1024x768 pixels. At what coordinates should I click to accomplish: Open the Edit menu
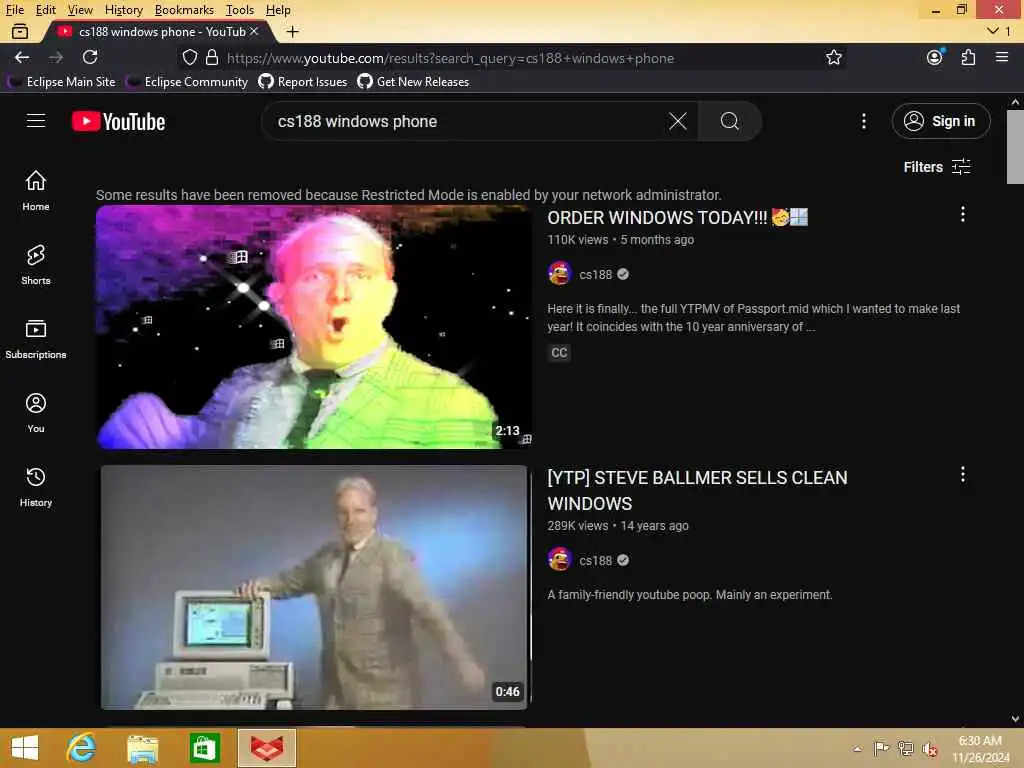45,10
